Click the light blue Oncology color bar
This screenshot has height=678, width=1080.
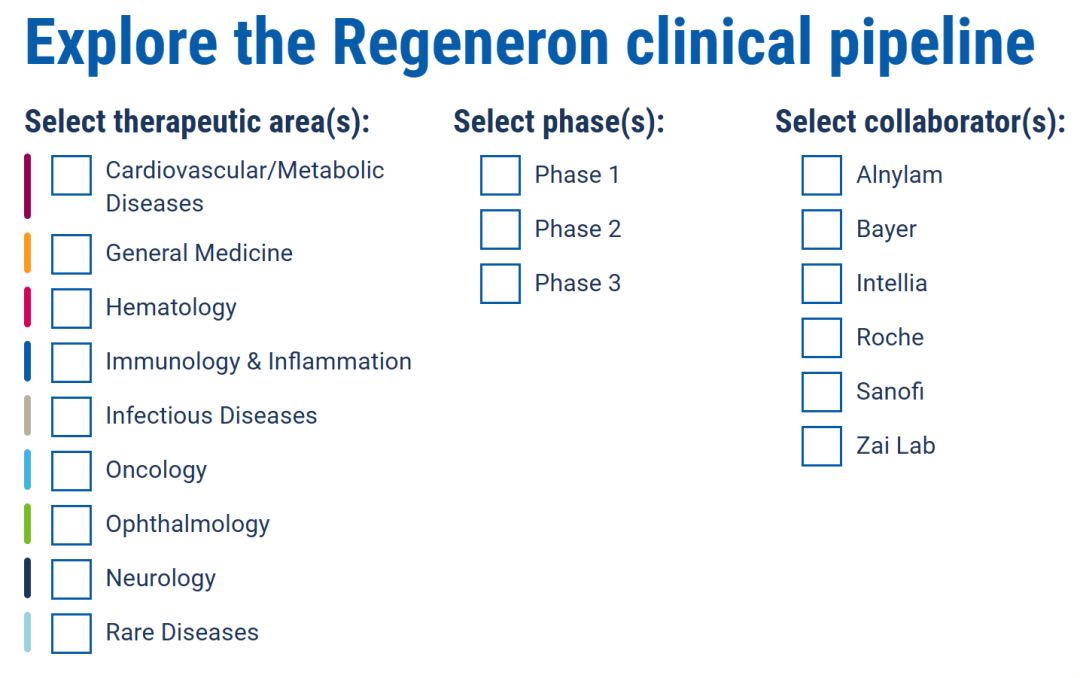coord(28,470)
